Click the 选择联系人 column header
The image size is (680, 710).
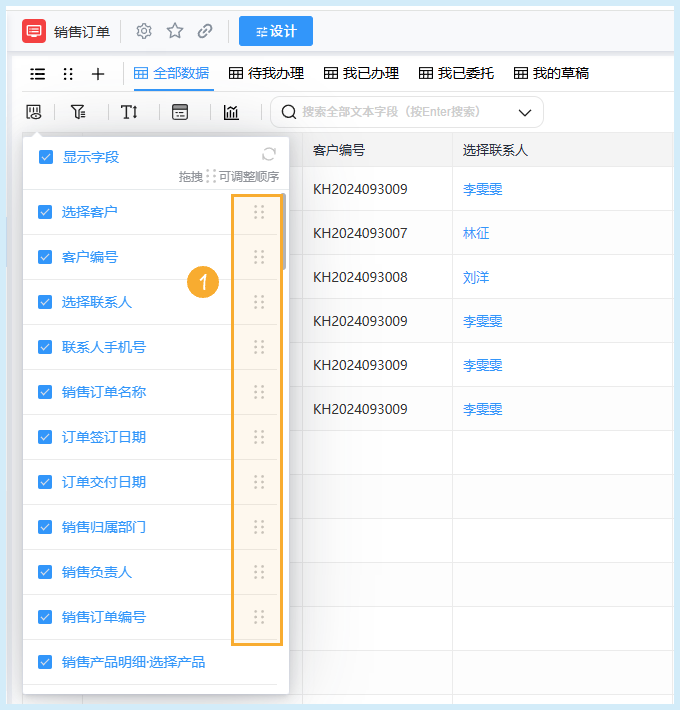click(563, 150)
